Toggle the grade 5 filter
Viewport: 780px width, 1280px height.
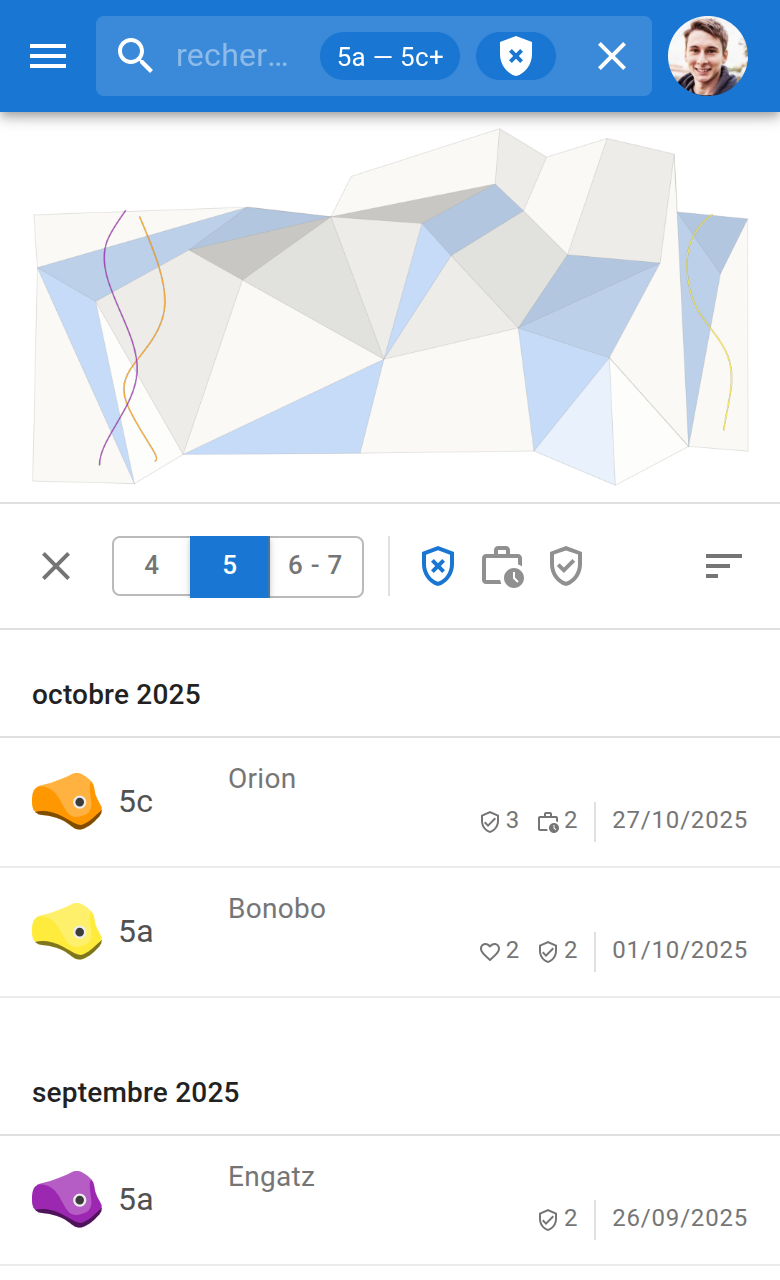230,566
